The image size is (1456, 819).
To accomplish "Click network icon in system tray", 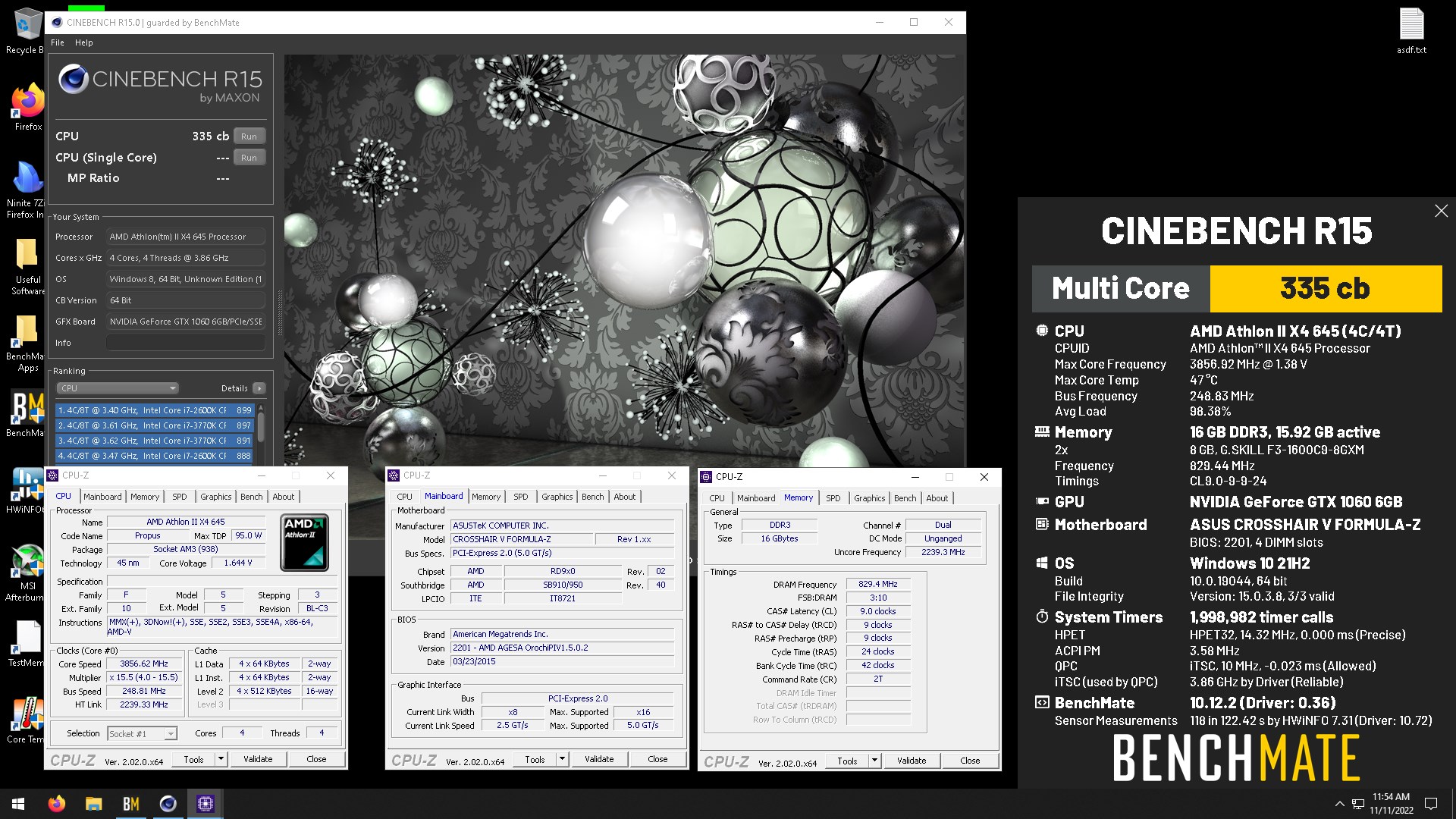I will (1357, 804).
